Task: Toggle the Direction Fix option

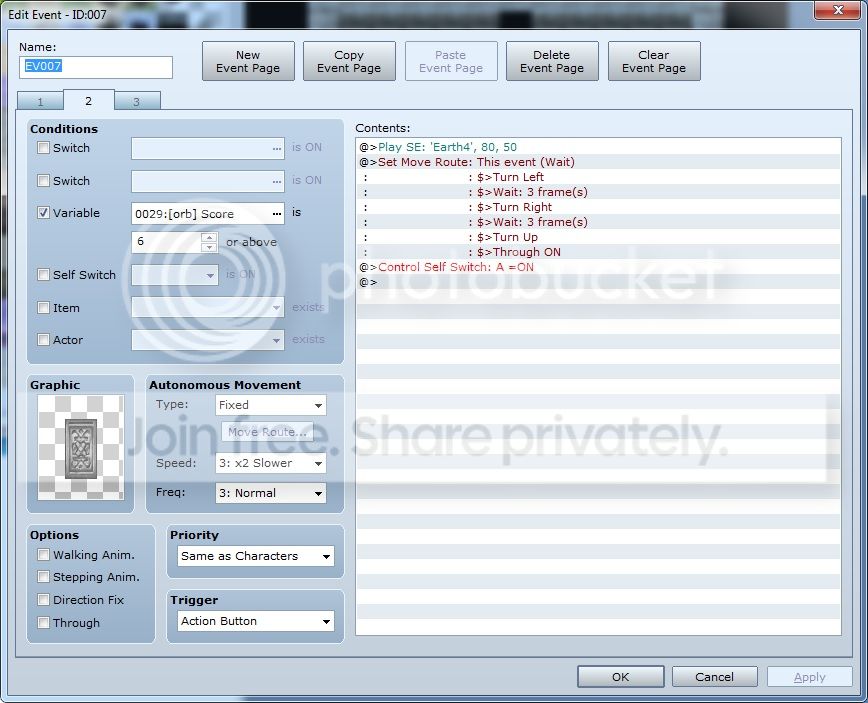Action: pyautogui.click(x=43, y=599)
